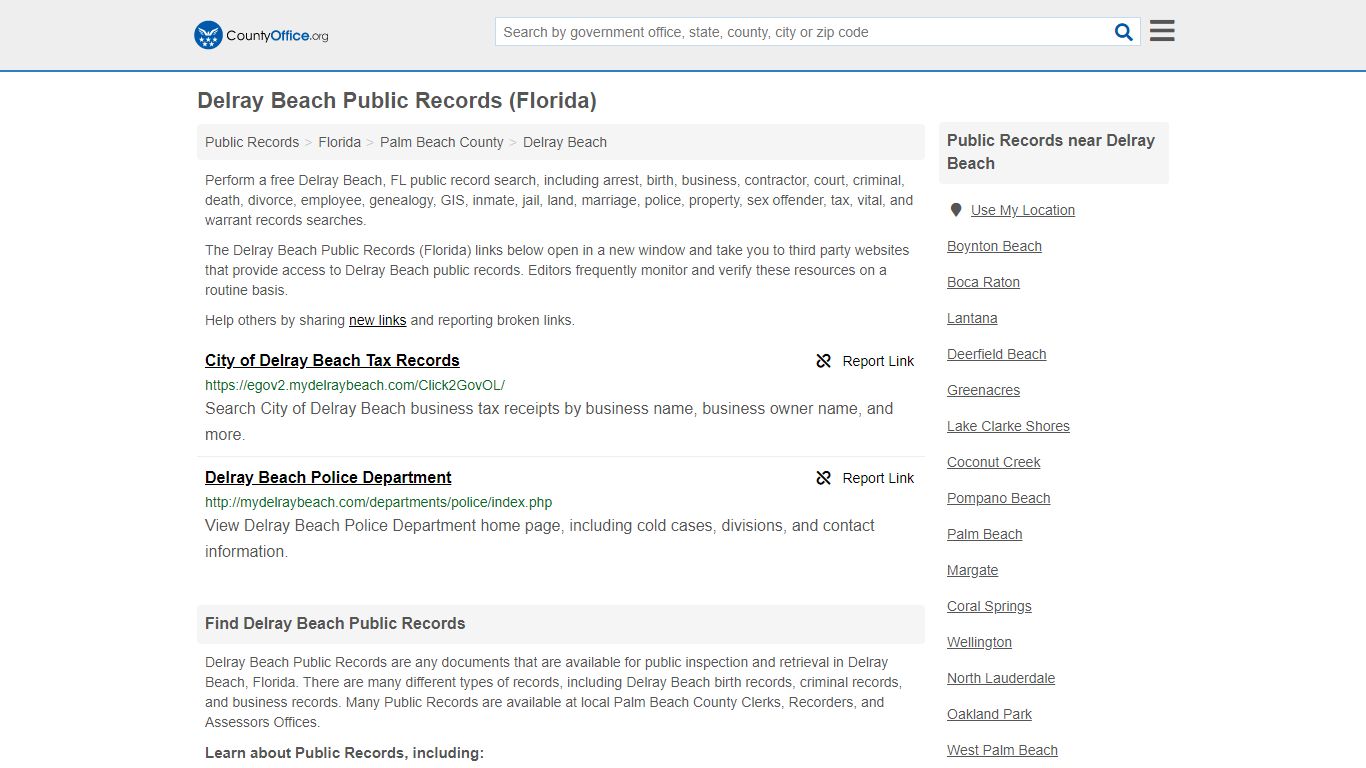Click the magnifier search icon
This screenshot has width=1366, height=768.
tap(1124, 32)
